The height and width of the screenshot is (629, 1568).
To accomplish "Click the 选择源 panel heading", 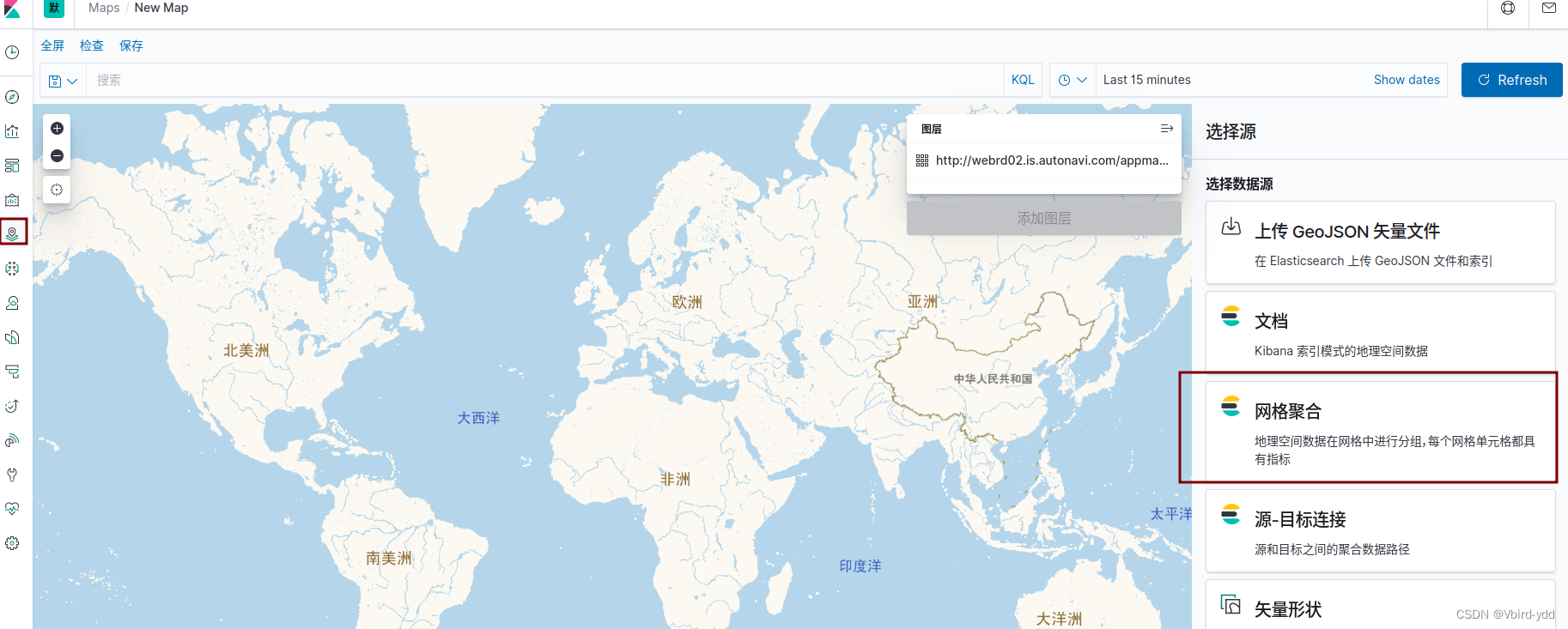I will pos(1231,131).
